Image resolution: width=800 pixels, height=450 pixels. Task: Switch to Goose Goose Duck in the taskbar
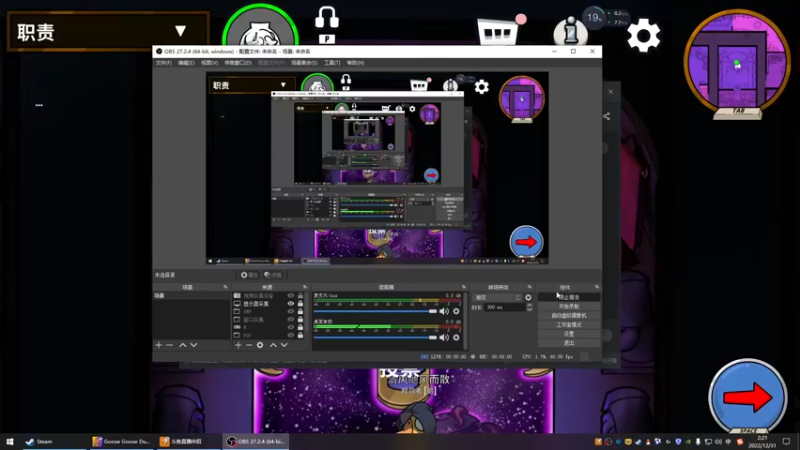click(121, 441)
